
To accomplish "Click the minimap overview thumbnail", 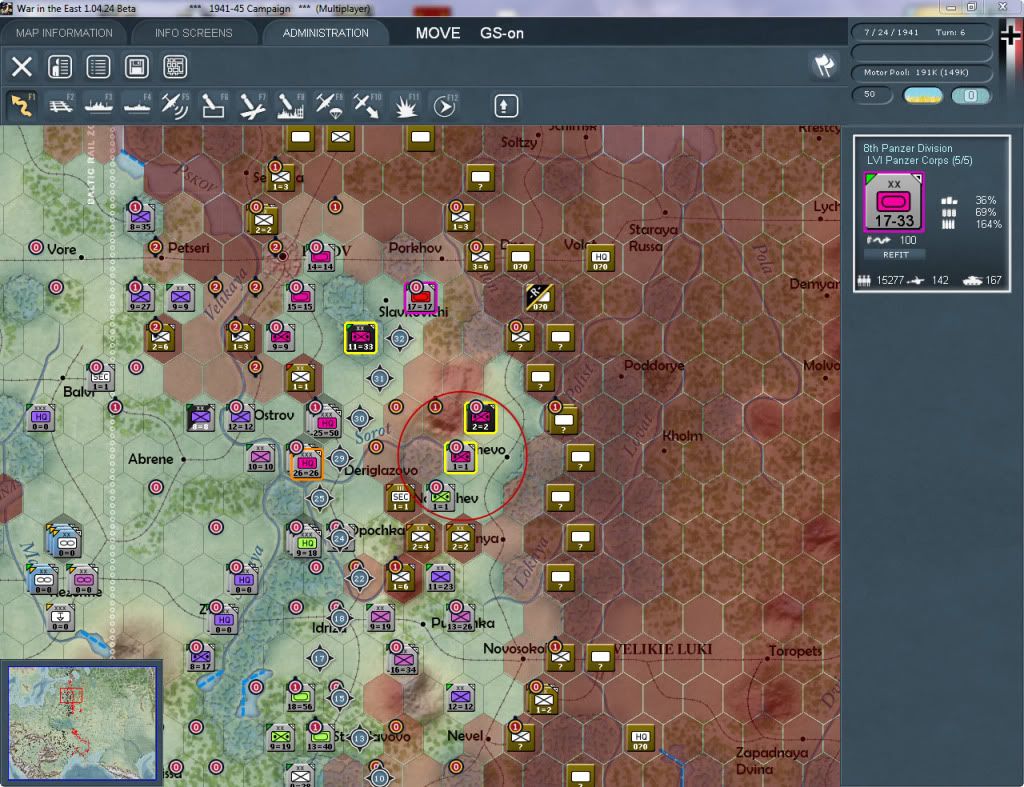I will point(82,722).
